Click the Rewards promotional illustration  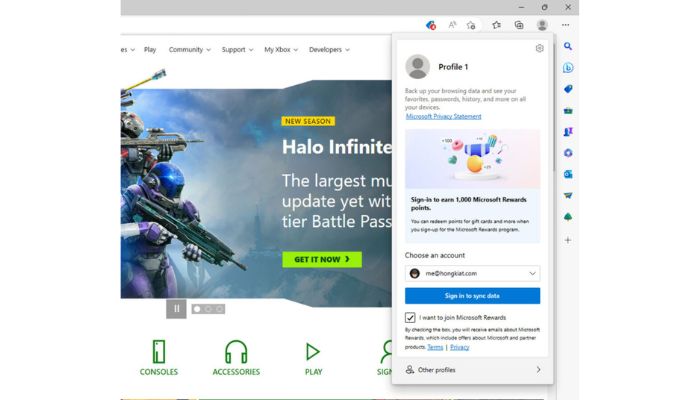[x=472, y=159]
